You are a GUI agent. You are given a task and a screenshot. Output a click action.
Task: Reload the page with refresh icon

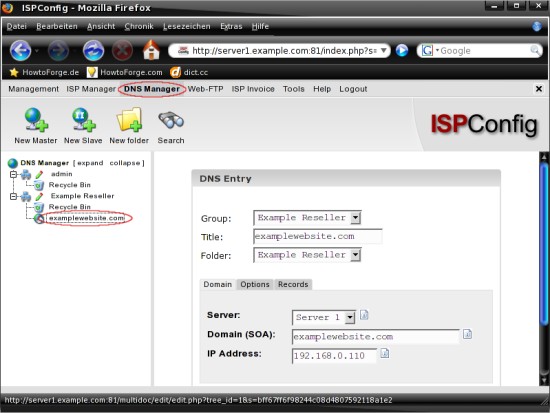pos(93,50)
